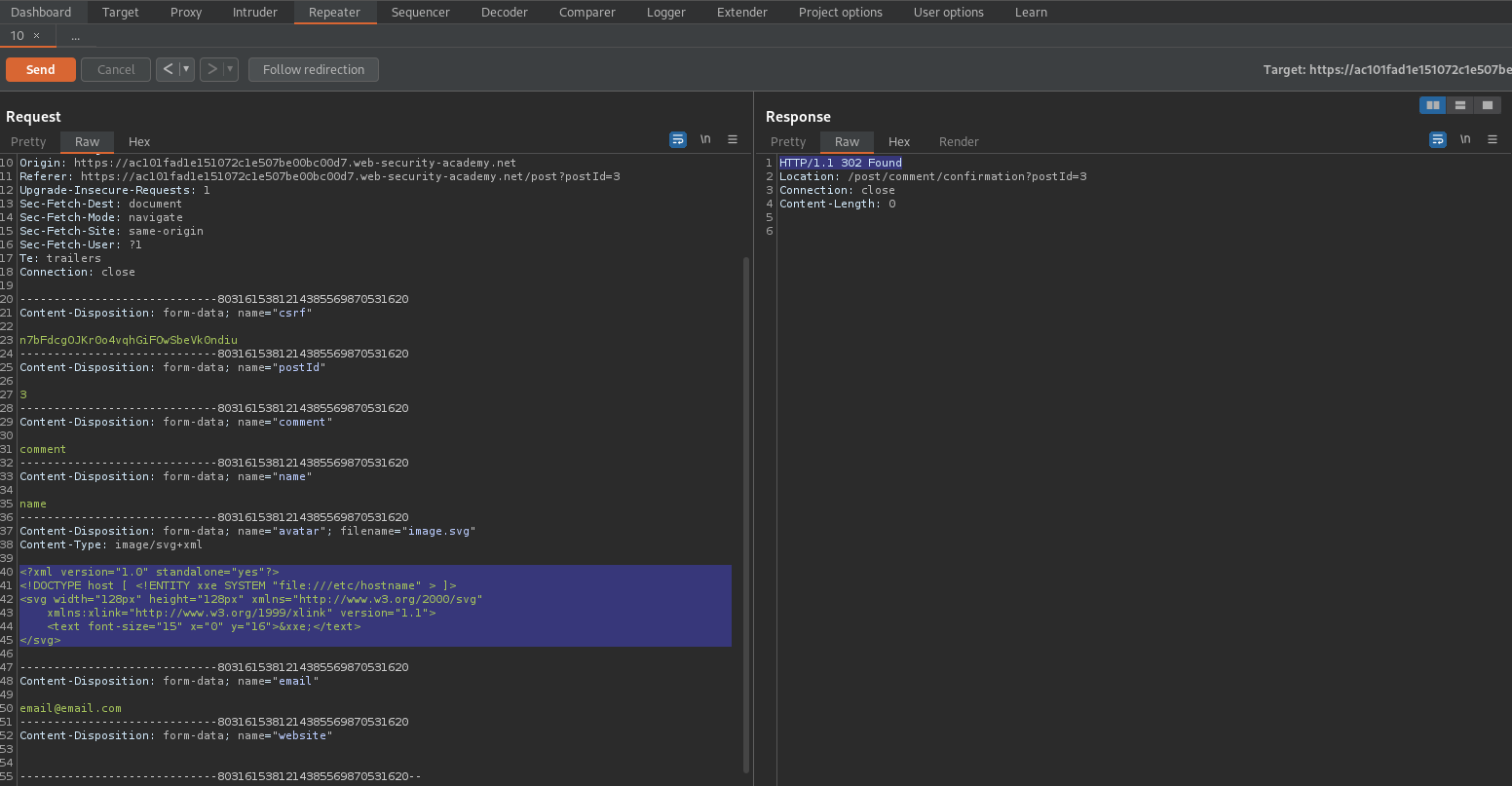The width and height of the screenshot is (1512, 786).
Task: Click HTTP/1.1 302 Found response line
Action: pyautogui.click(x=841, y=163)
